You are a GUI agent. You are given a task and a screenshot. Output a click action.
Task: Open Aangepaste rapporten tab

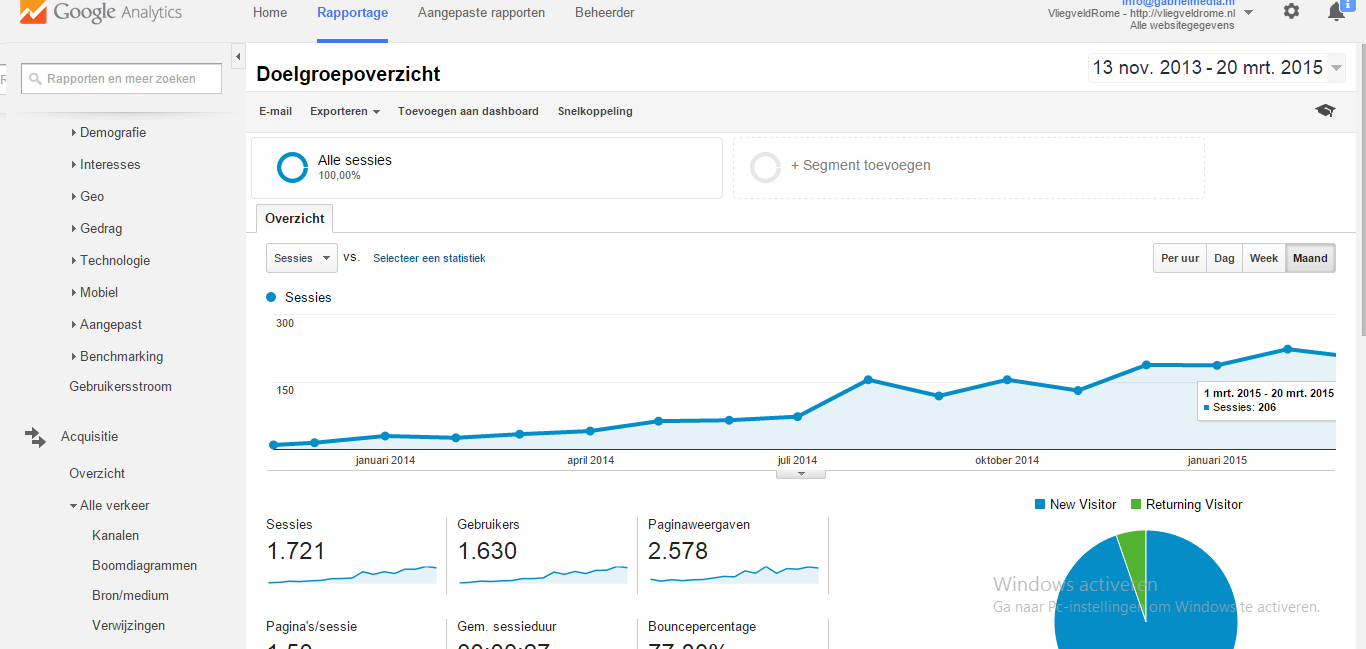(x=481, y=13)
